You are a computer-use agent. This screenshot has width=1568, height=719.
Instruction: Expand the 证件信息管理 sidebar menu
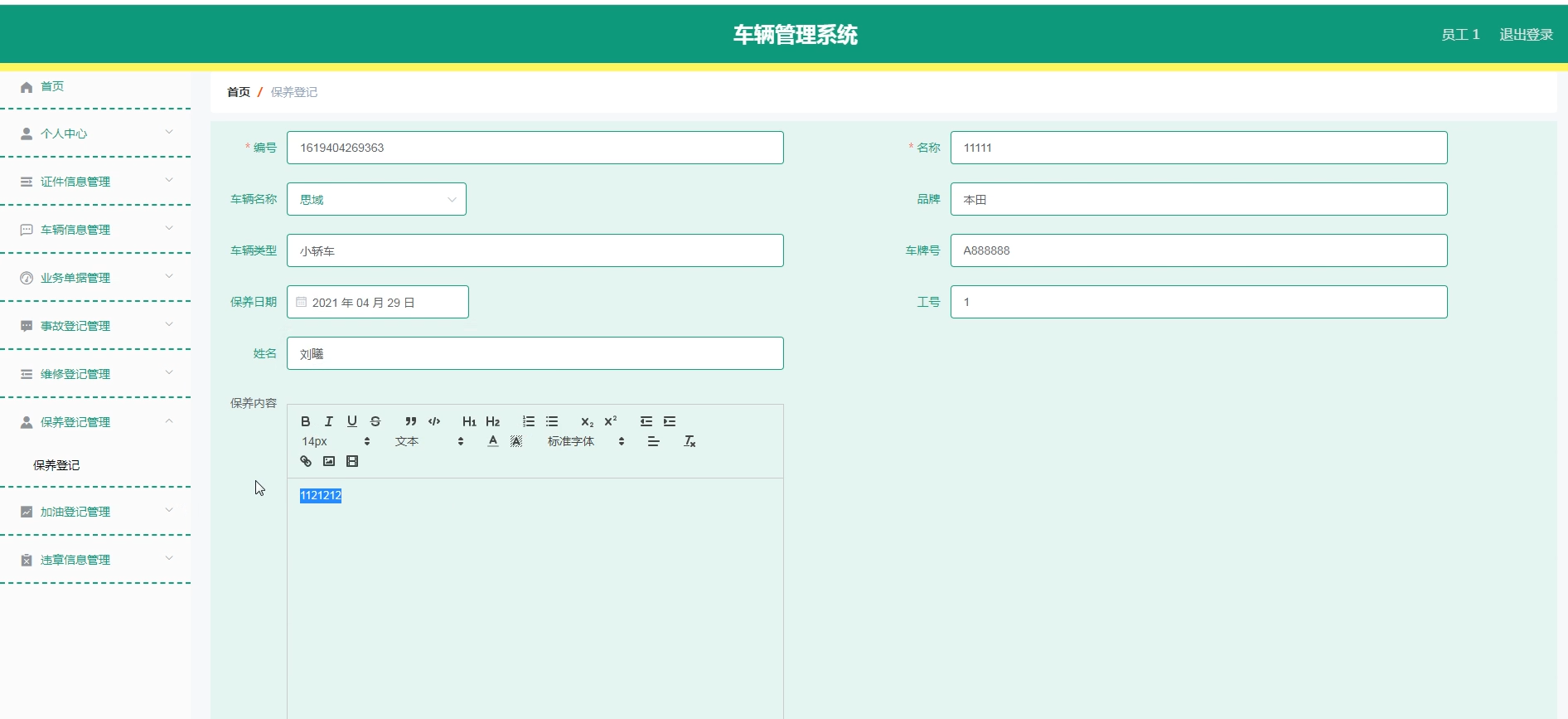[95, 182]
